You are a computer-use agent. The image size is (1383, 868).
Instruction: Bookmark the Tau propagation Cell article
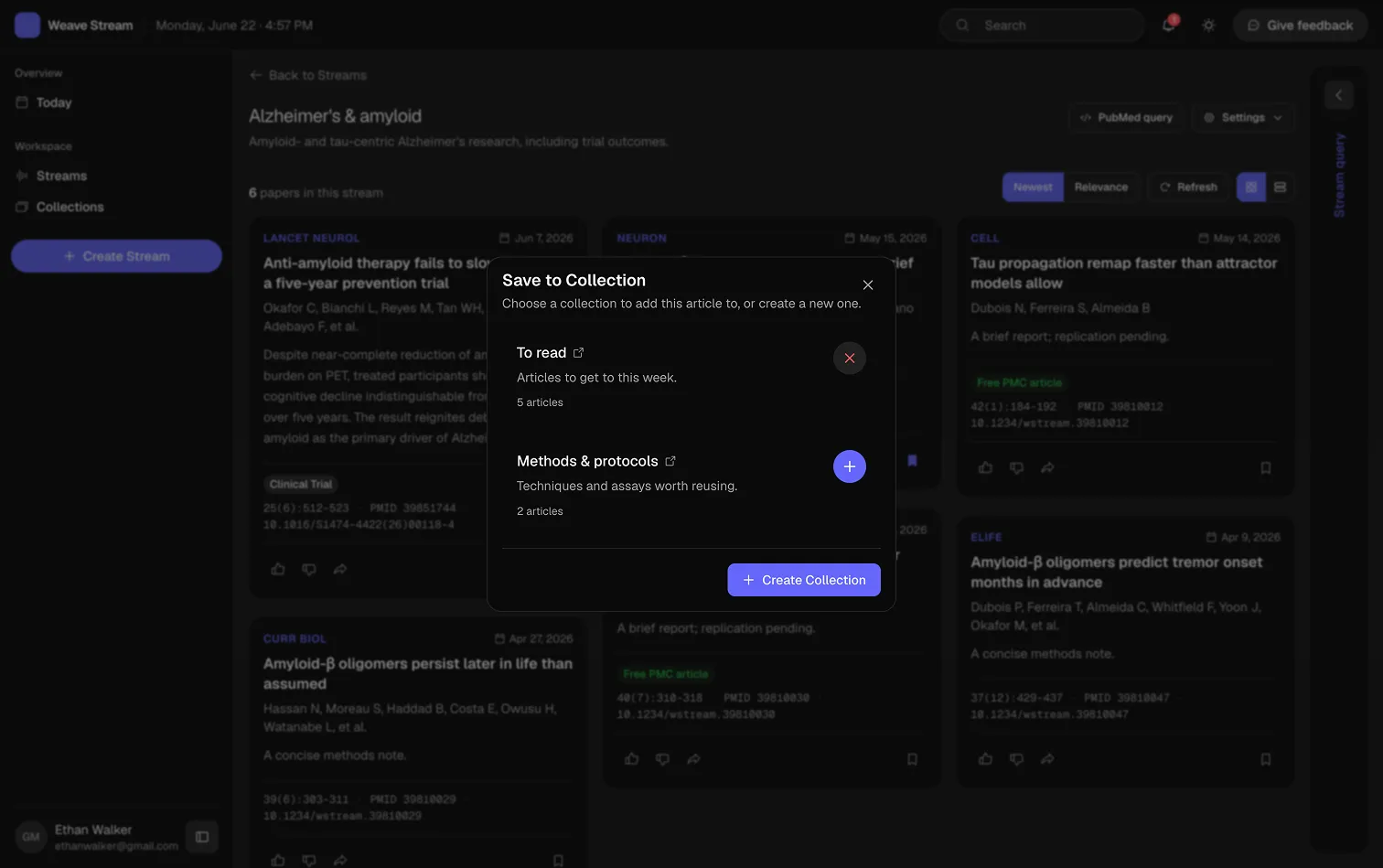pos(1266,468)
